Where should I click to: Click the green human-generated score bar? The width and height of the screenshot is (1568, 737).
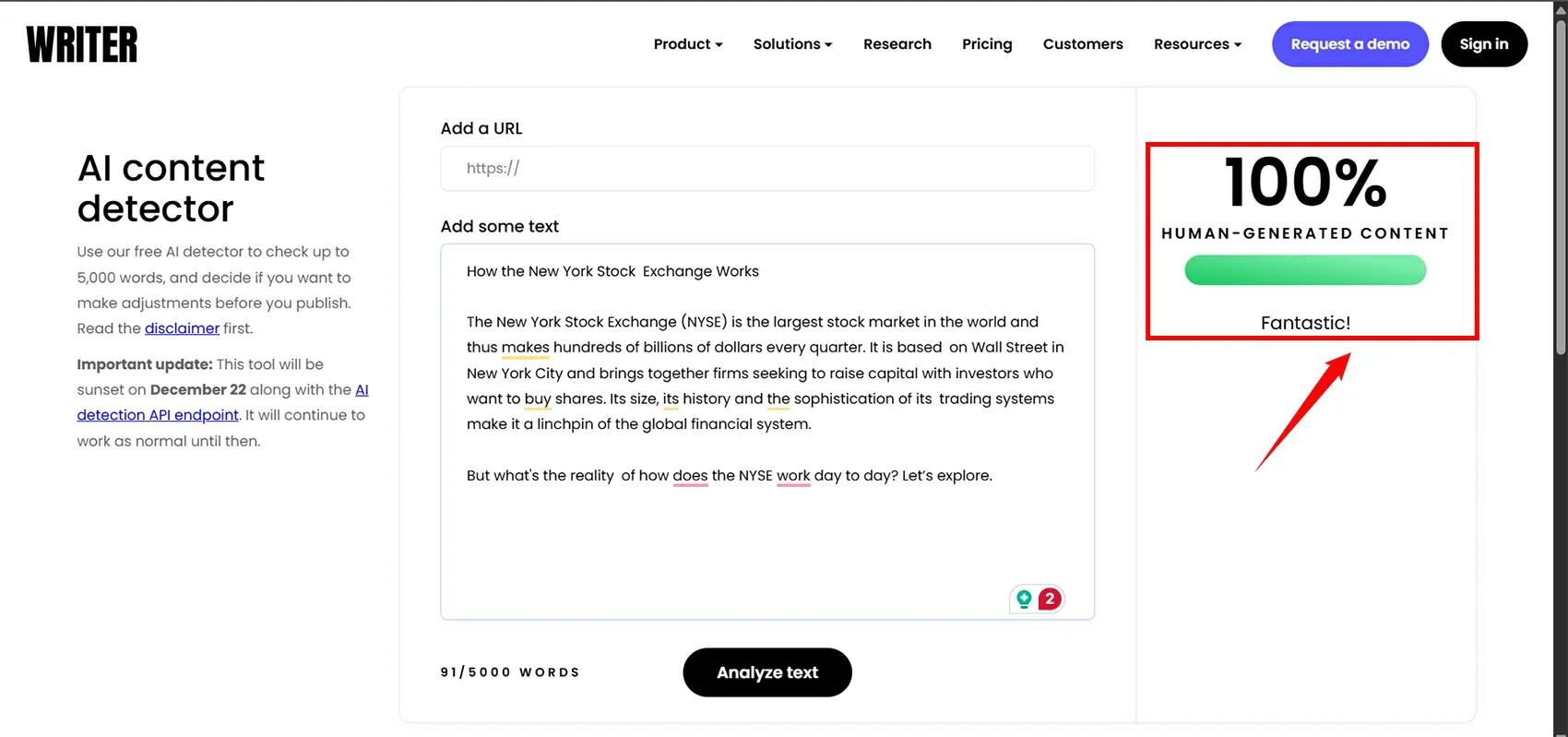click(x=1304, y=270)
